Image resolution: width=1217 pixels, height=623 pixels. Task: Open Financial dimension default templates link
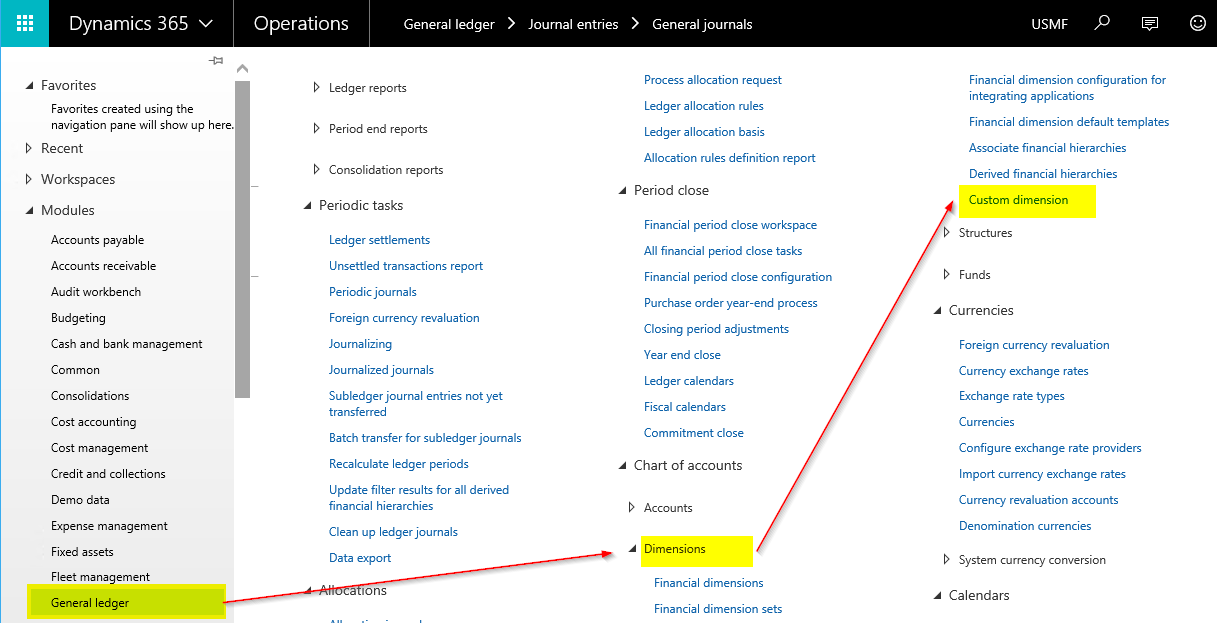(1069, 122)
